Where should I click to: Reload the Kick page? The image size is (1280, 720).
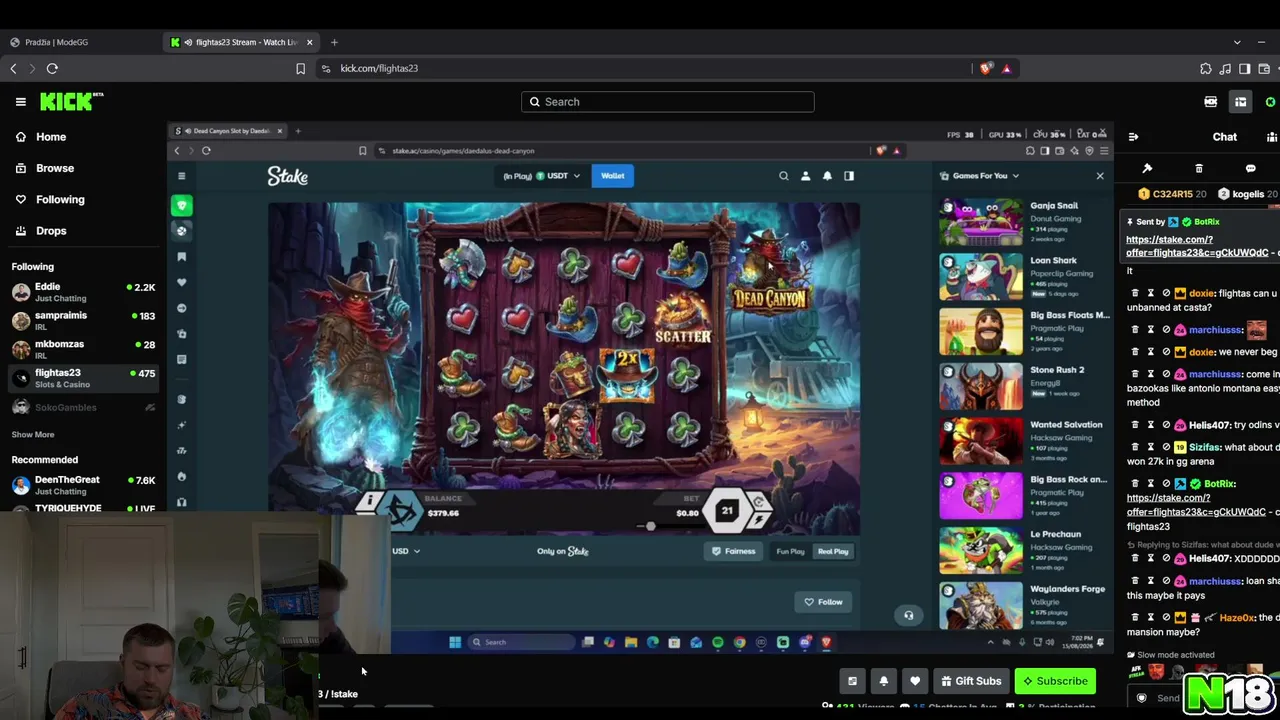52,68
